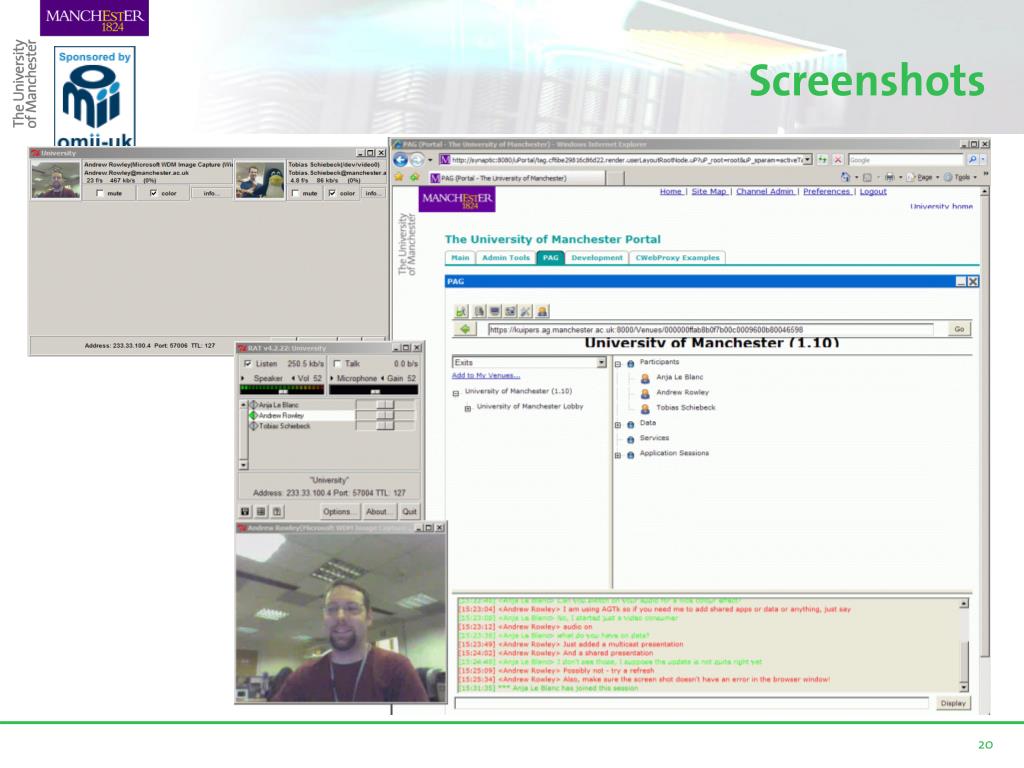The height and width of the screenshot is (768, 1024).
Task: Select the PAG portal tab
Action: coord(551,258)
